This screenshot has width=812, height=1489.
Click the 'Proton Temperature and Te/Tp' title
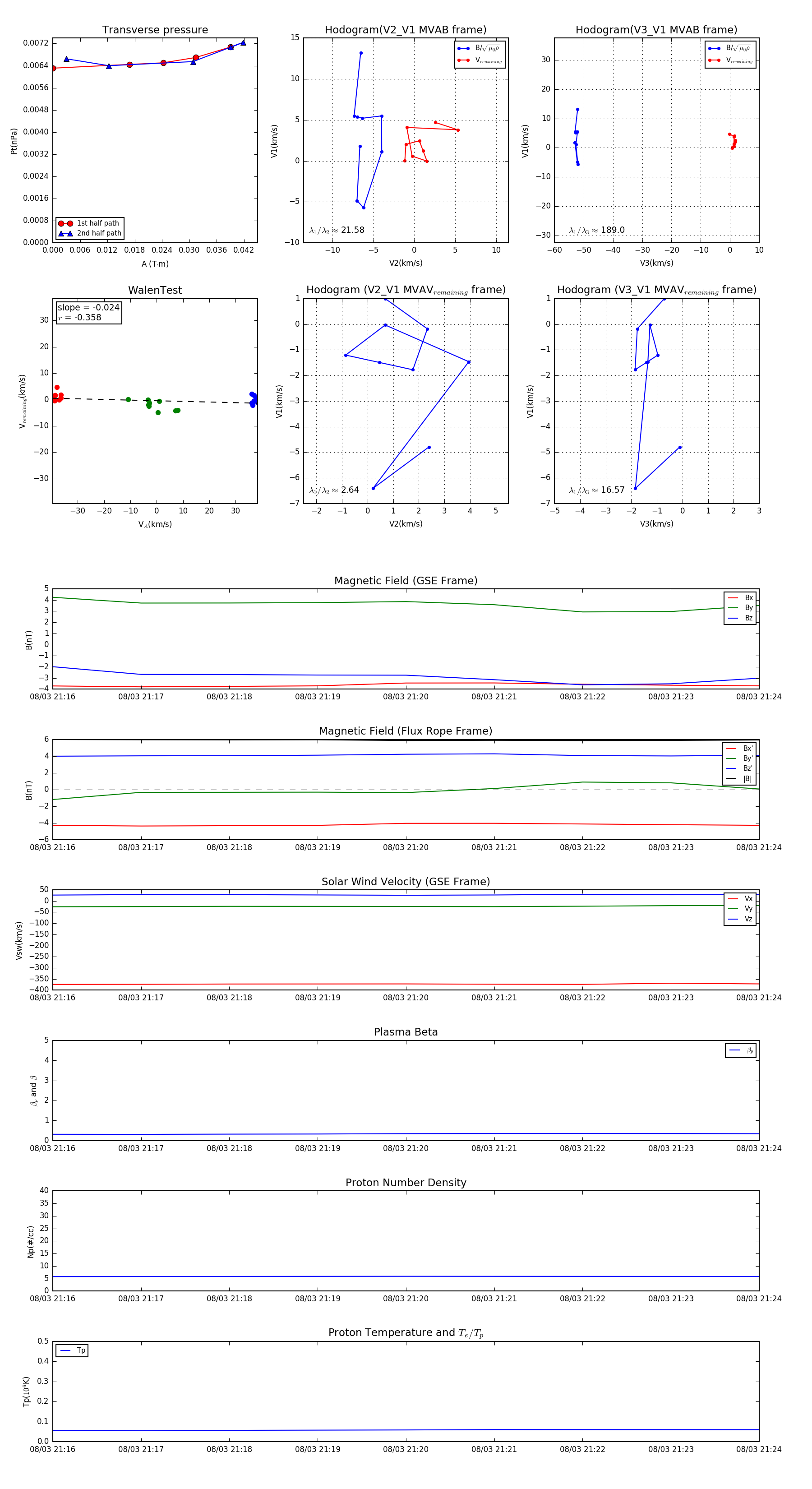point(406,1333)
